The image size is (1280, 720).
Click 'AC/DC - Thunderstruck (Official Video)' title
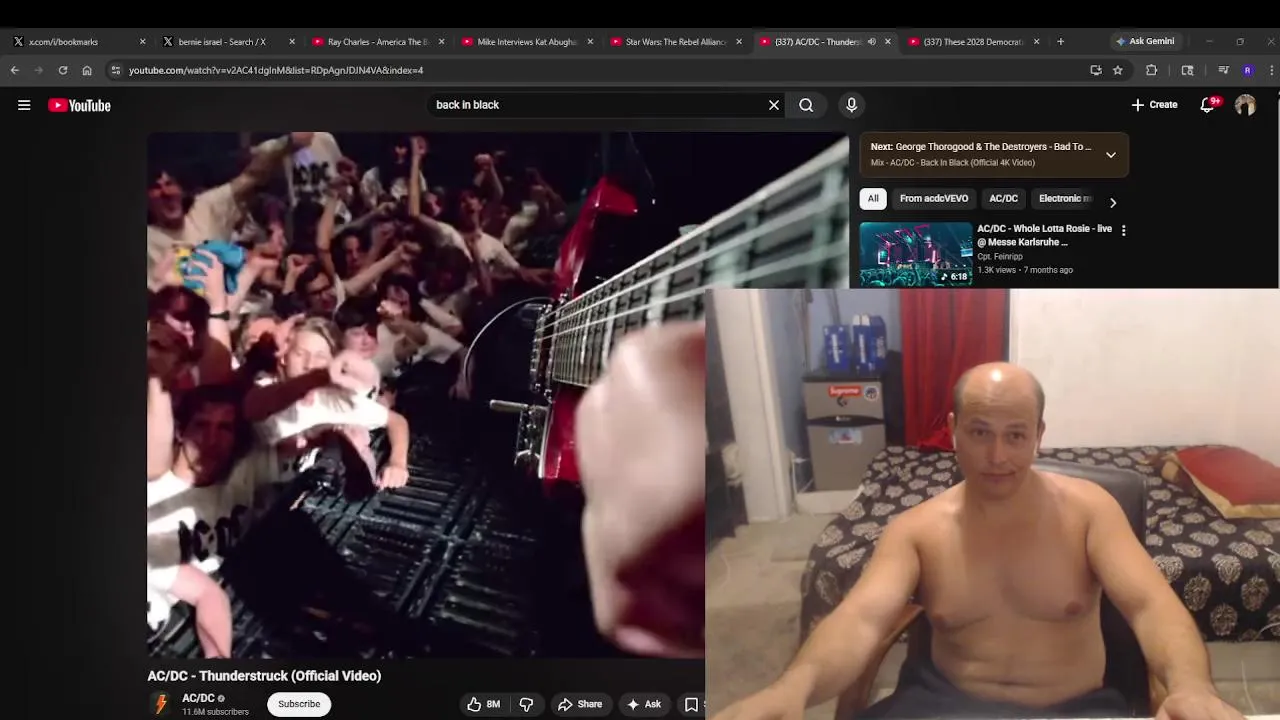pyautogui.click(x=264, y=676)
